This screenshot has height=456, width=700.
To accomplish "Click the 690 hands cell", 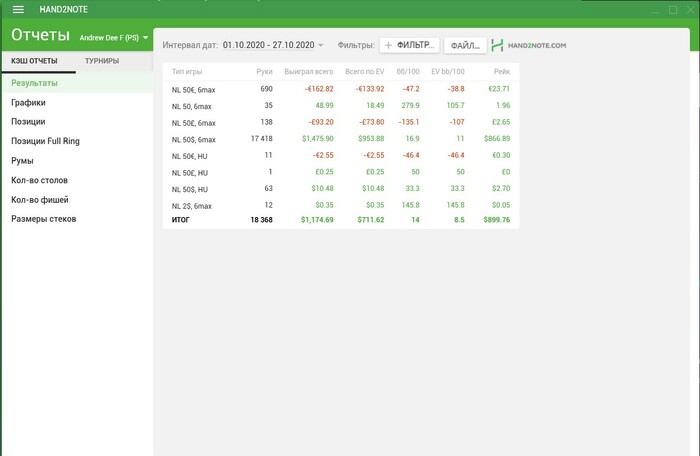I will [x=267, y=89].
